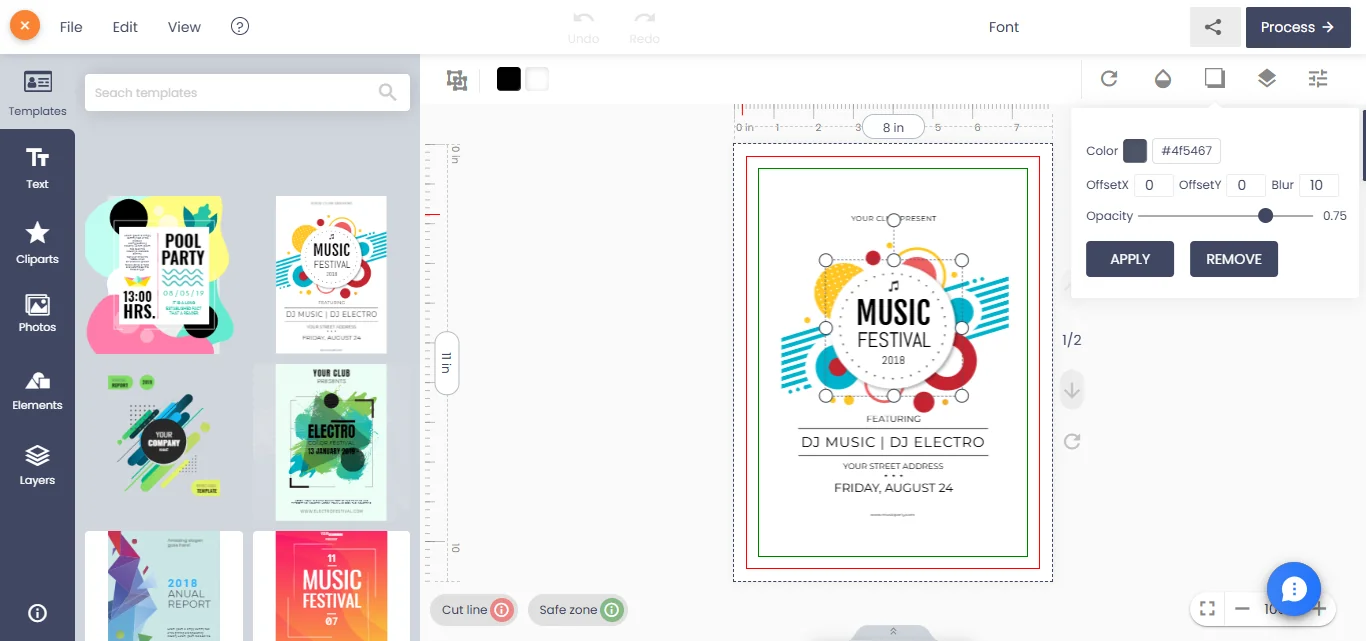Screen dimensions: 1366x641
Task: Select the orange Music Festival 07 template
Action: [331, 586]
